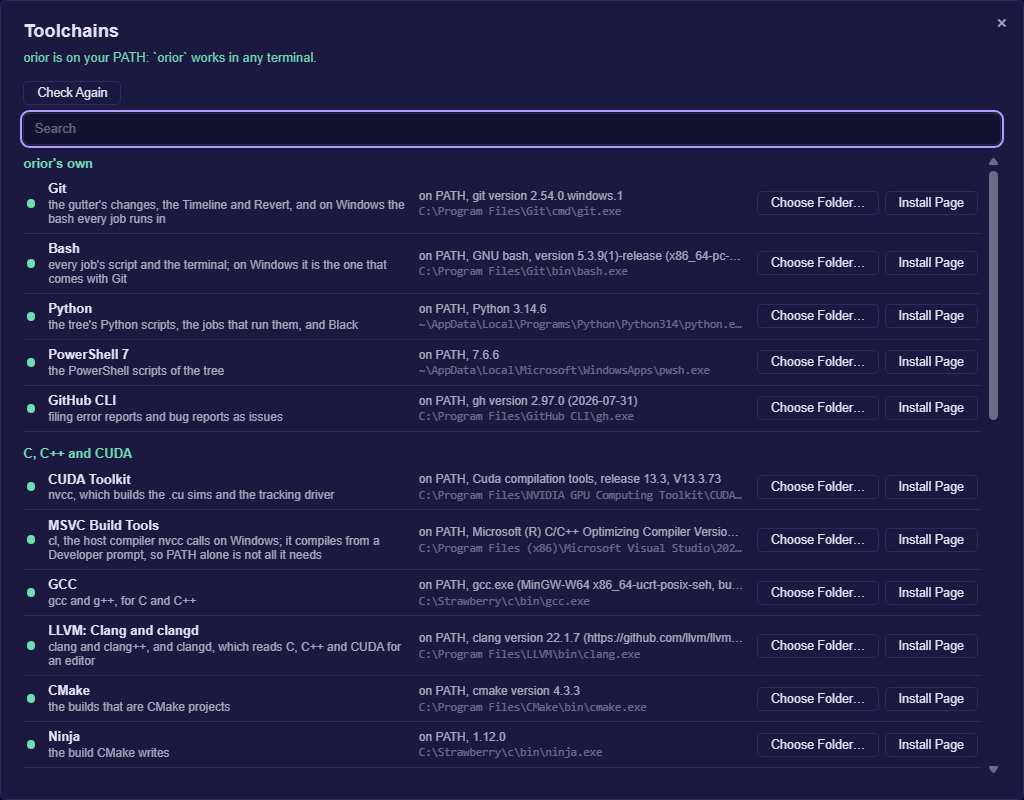This screenshot has width=1024, height=800.
Task: Click the Check Again button
Action: pos(72,93)
